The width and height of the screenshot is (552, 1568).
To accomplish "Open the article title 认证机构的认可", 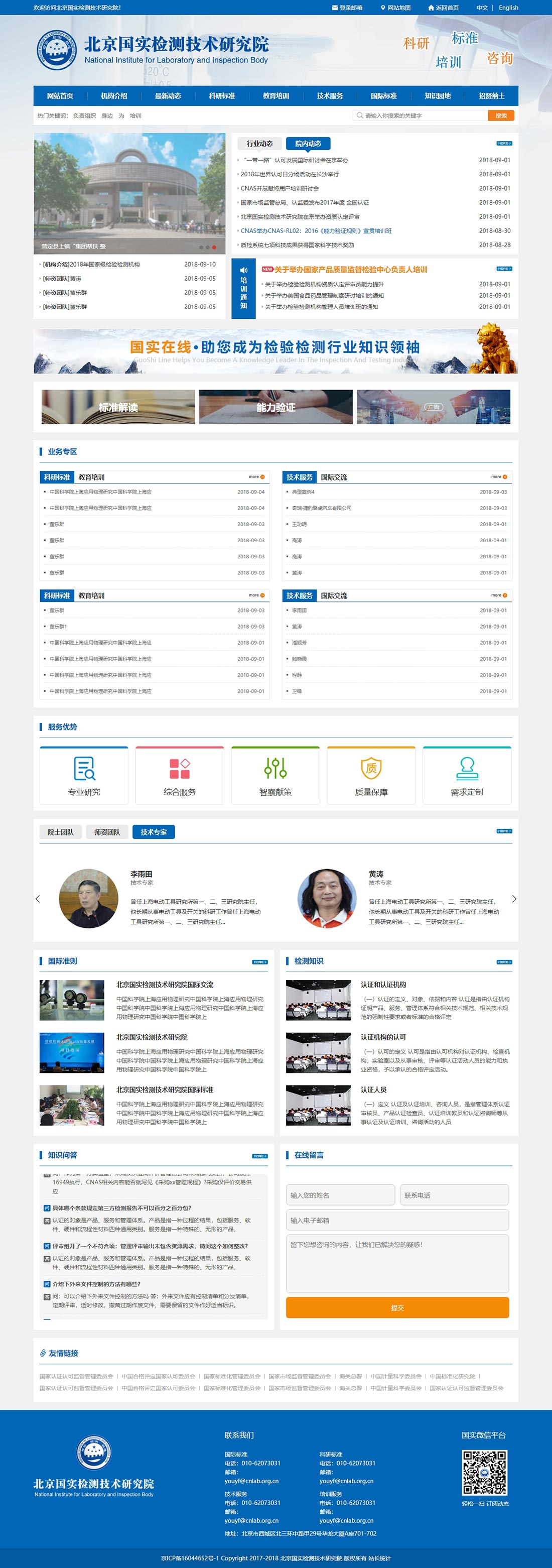I will pyautogui.click(x=383, y=1037).
